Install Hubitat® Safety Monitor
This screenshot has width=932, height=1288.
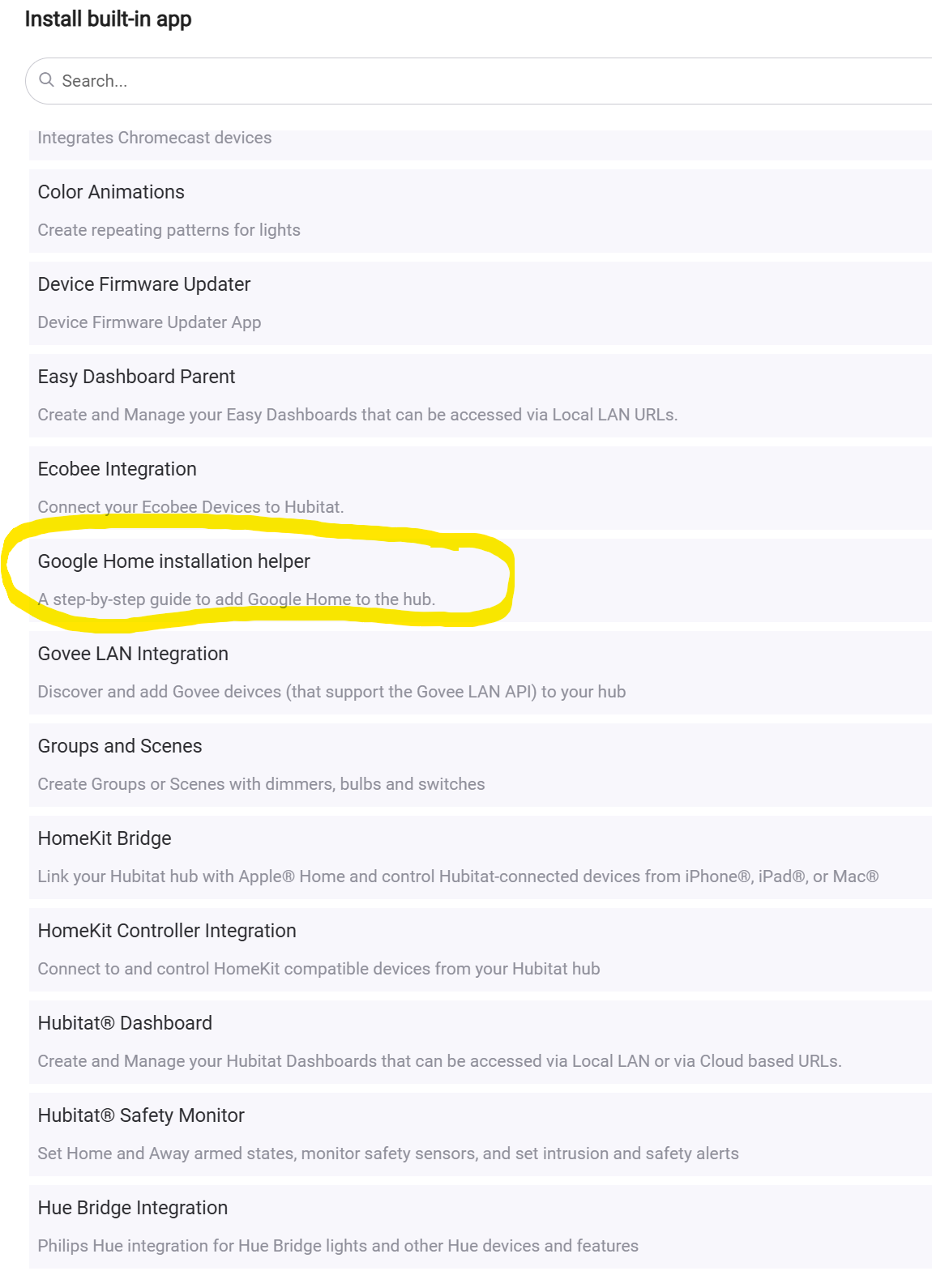tap(481, 1134)
